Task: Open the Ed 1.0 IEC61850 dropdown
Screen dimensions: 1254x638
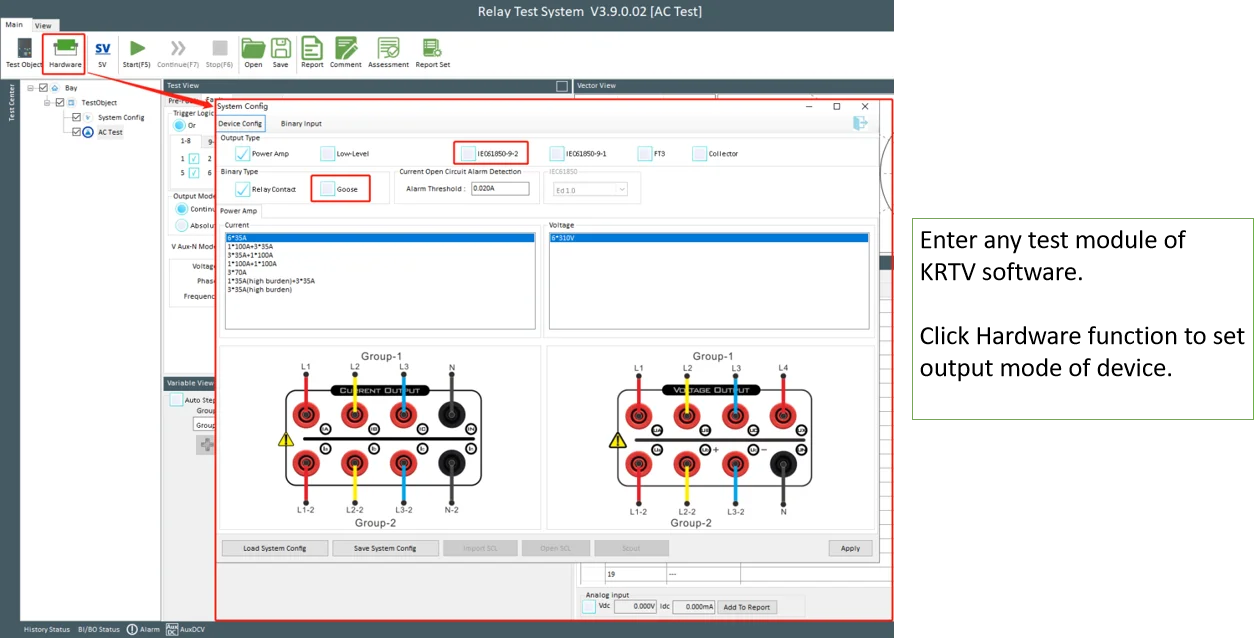Action: tap(589, 189)
